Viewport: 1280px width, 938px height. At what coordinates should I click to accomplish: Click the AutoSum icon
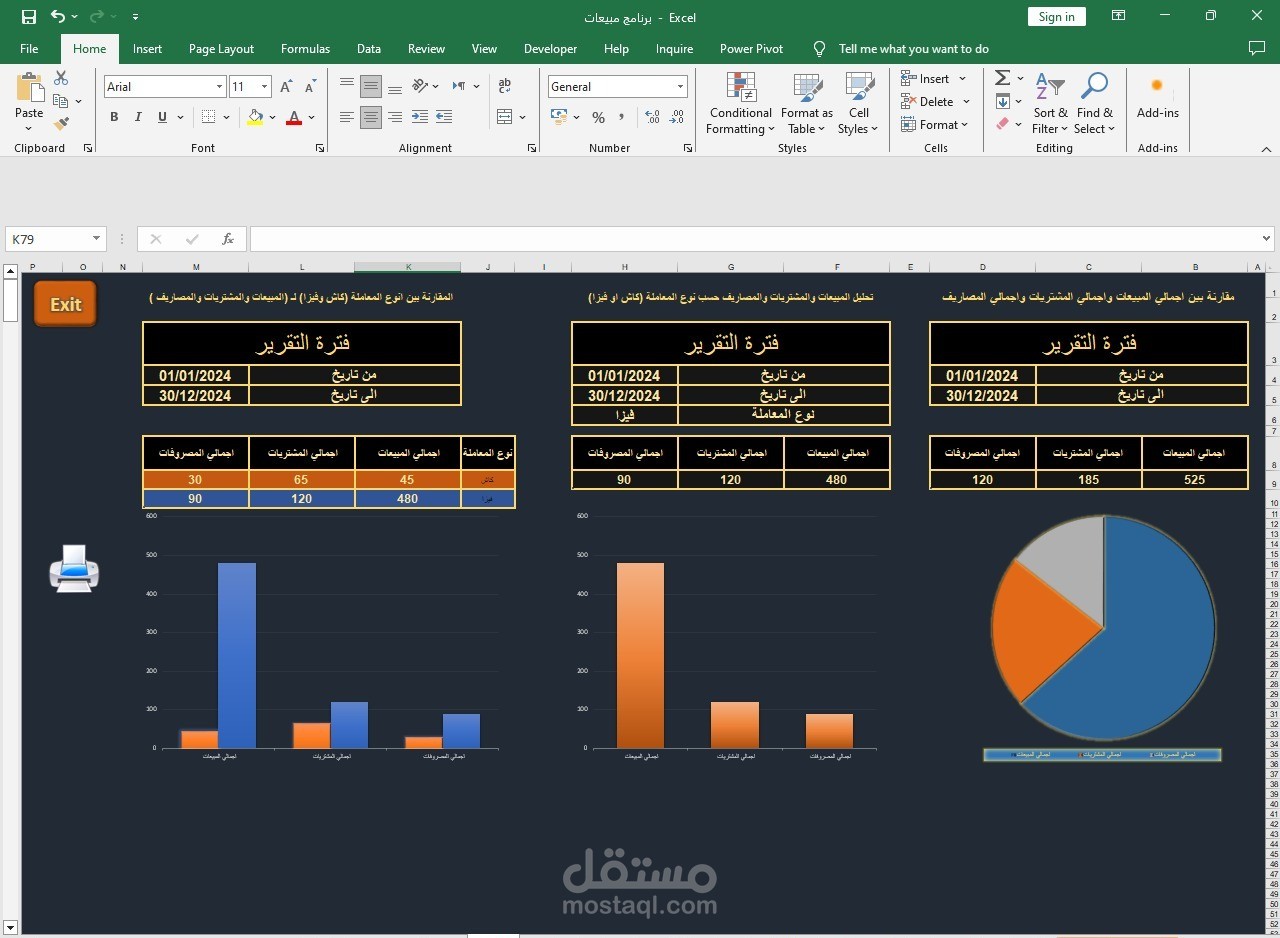(x=1001, y=77)
